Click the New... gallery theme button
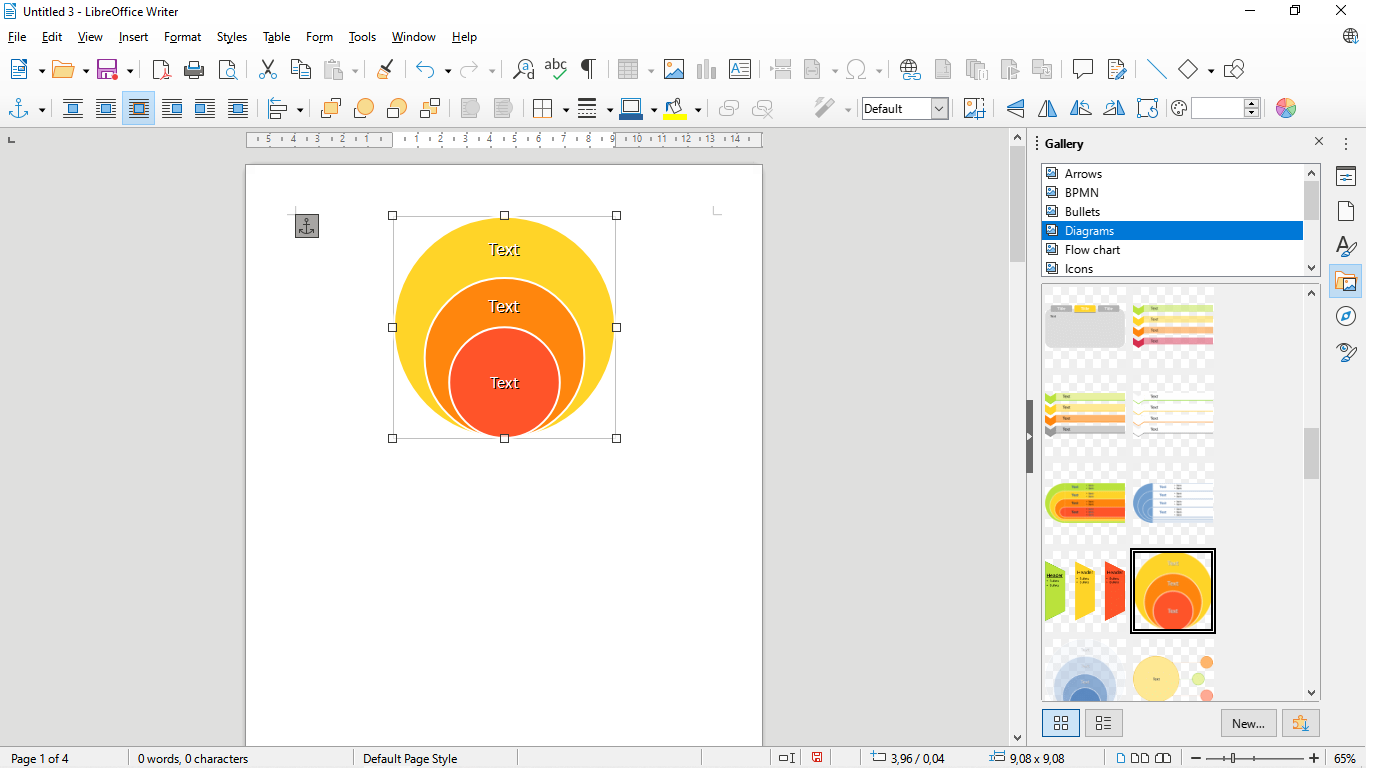Screen dimensions: 1386x768 pos(1248,722)
